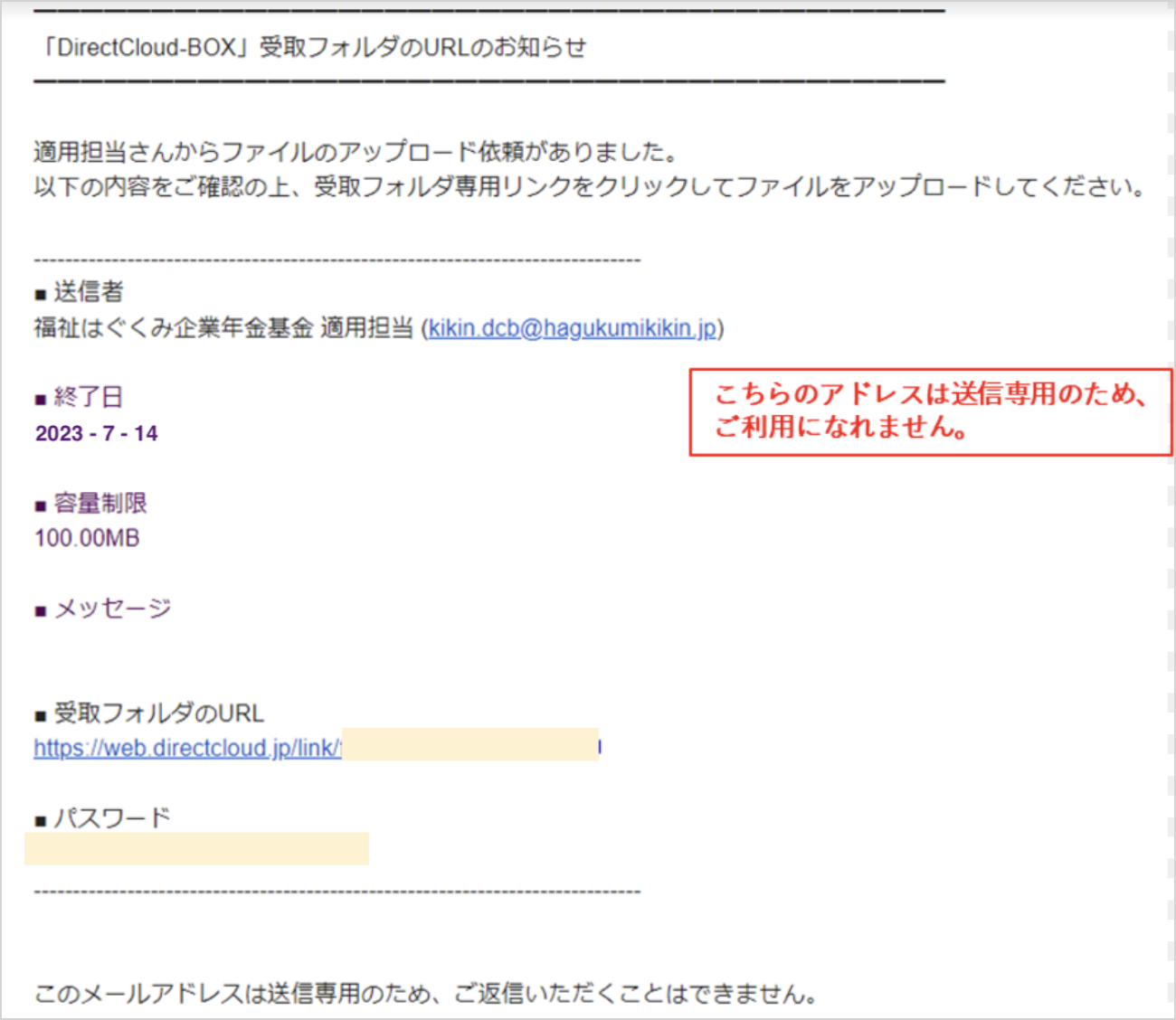
Task: Click the 「DirectCloud-BOX」受取フォルダのURLのお知らせ heading
Action: pyautogui.click(x=312, y=47)
